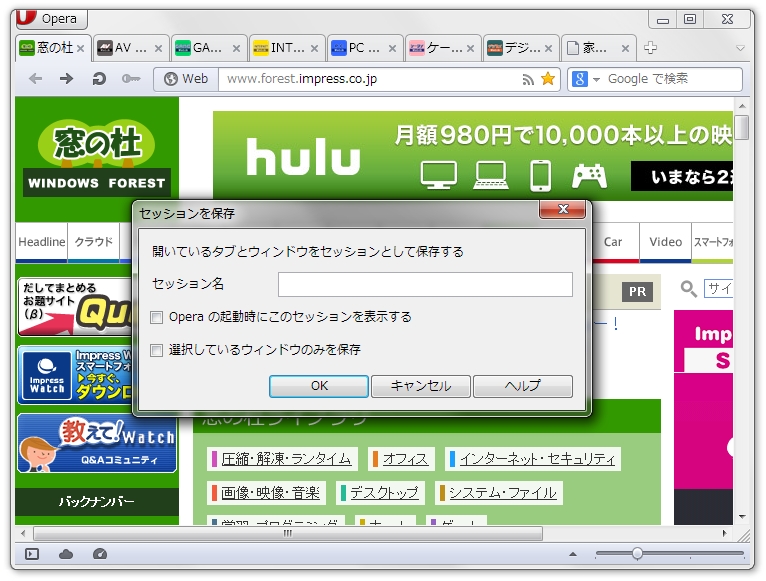Image resolution: width=766 pixels, height=581 pixels.
Task: Click the vertical scrollbar down arrow
Action: 742,517
